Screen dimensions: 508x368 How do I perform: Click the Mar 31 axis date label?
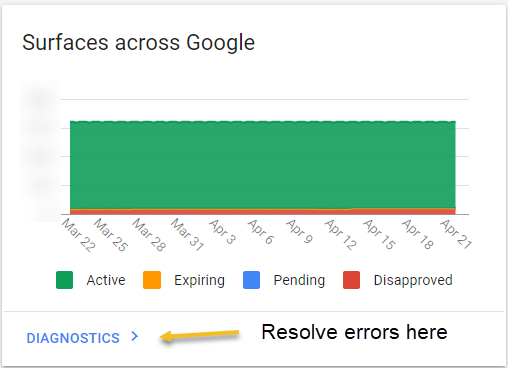pyautogui.click(x=187, y=235)
